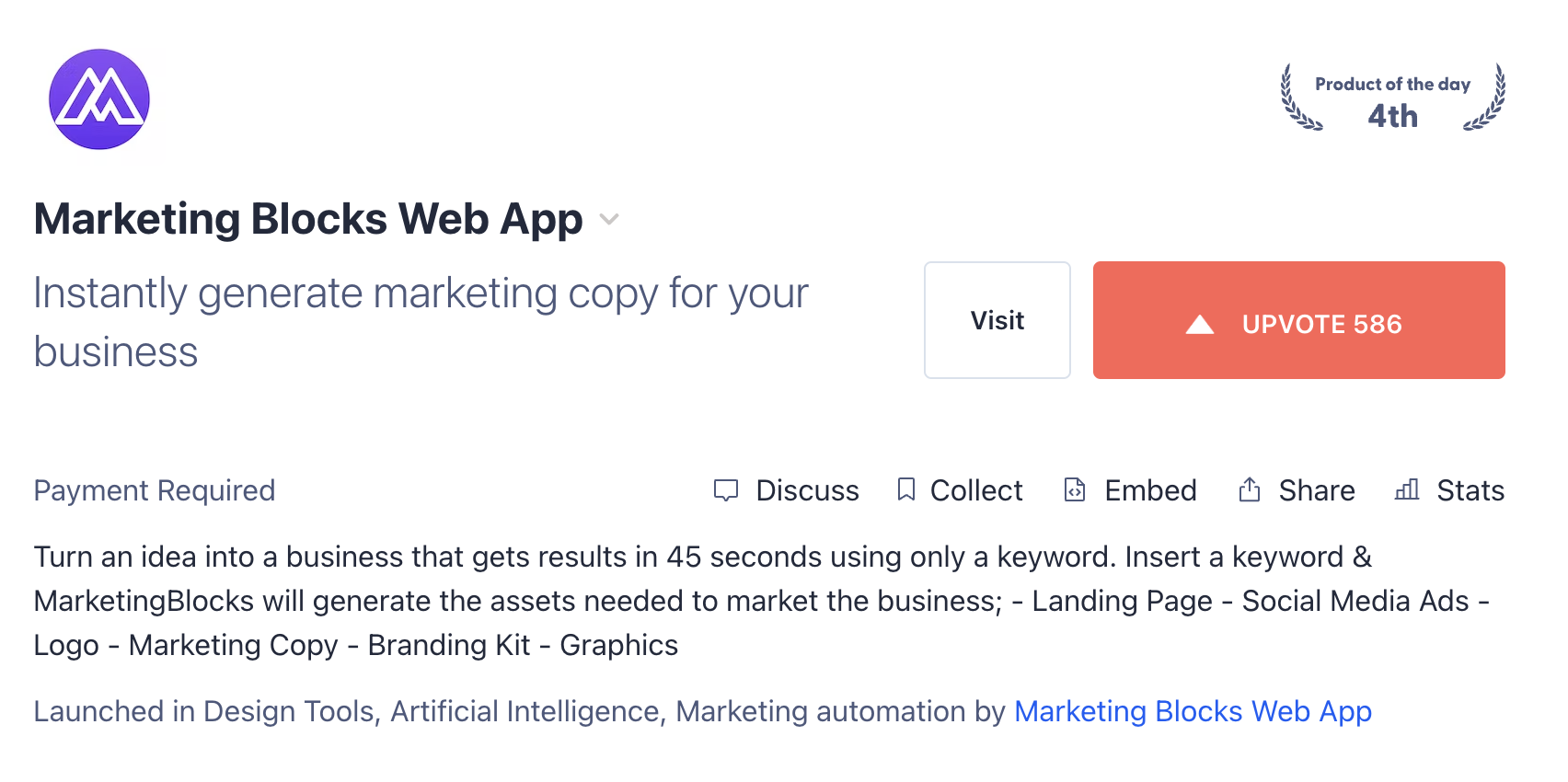Image resolution: width=1568 pixels, height=782 pixels.
Task: Expand the chevron next to product title
Action: [x=609, y=219]
